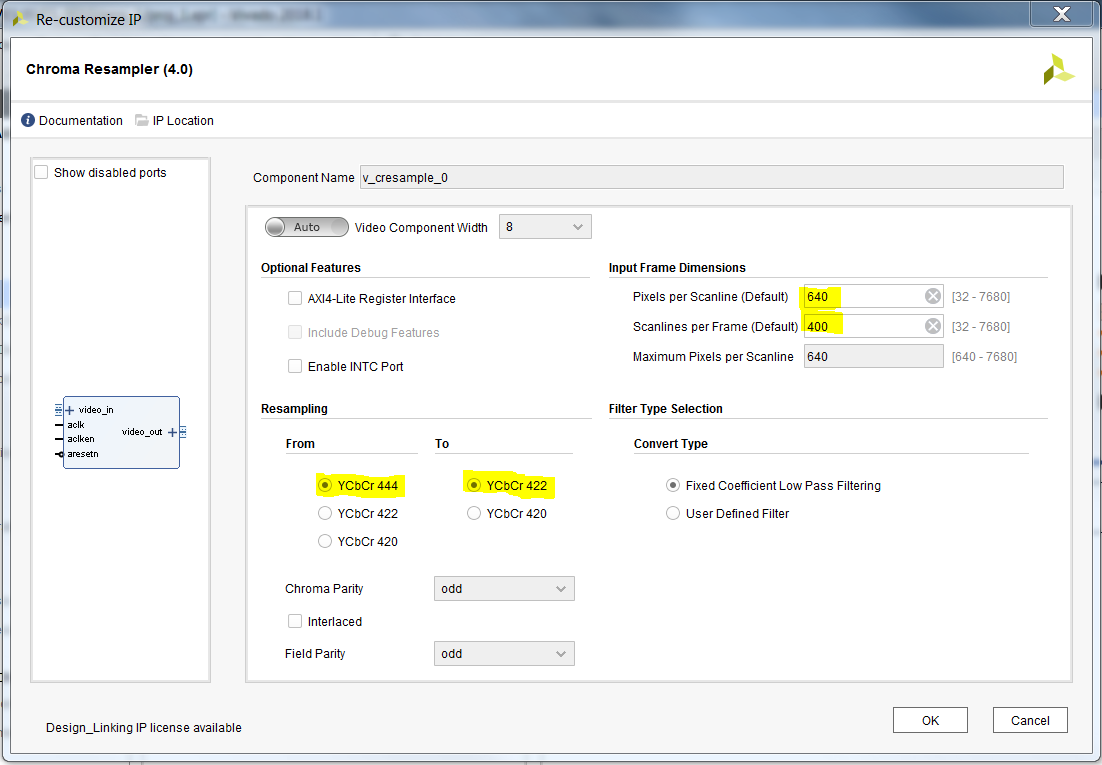
Task: Expand the video_in port plus icon
Action: click(x=70, y=410)
